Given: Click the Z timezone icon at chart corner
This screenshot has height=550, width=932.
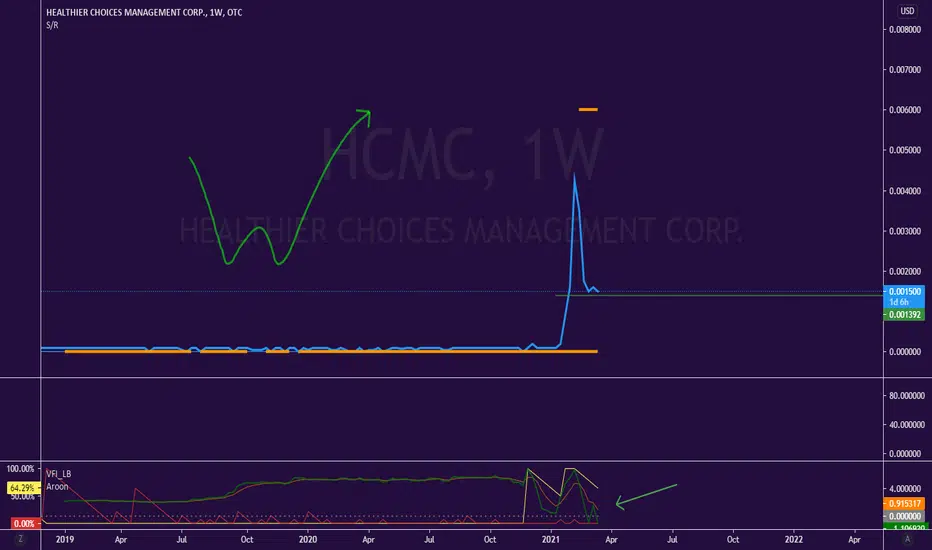Looking at the screenshot, I should [20, 539].
